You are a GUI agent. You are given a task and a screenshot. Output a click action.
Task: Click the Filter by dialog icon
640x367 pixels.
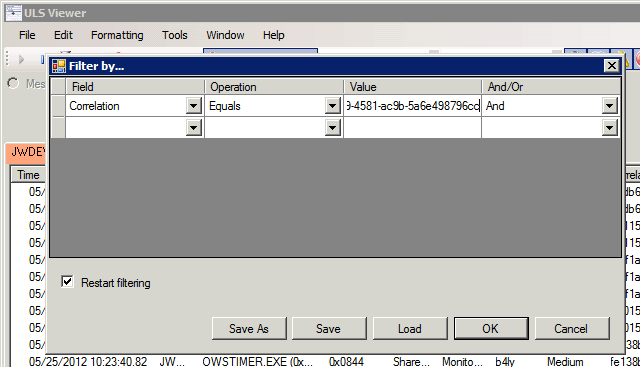pos(59,66)
